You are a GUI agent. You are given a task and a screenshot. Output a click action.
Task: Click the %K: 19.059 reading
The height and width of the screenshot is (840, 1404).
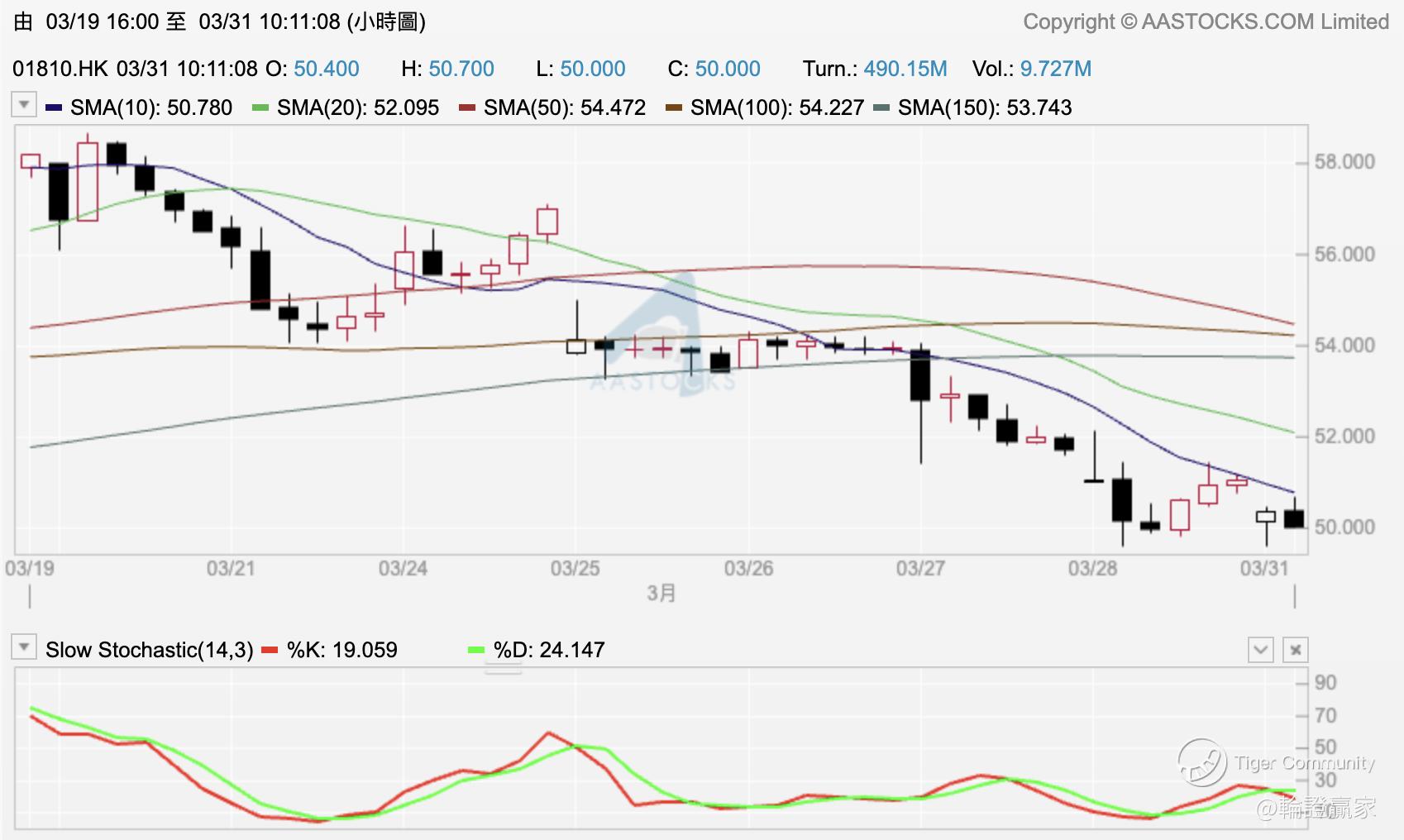coord(342,650)
